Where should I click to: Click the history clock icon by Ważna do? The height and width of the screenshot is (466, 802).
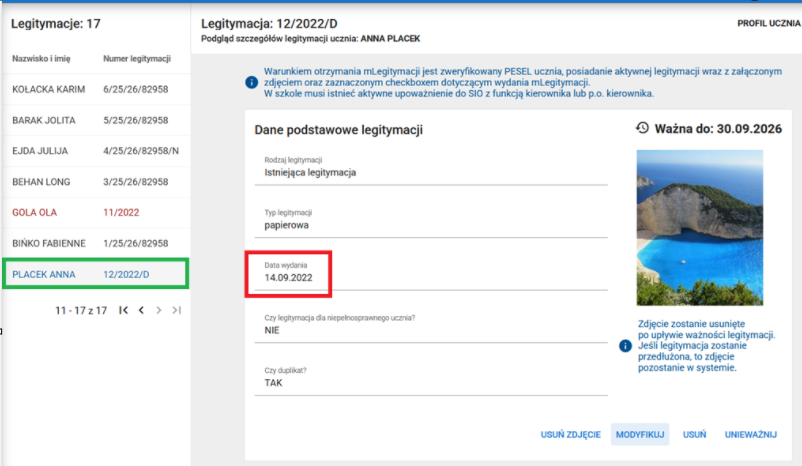pyautogui.click(x=642, y=128)
